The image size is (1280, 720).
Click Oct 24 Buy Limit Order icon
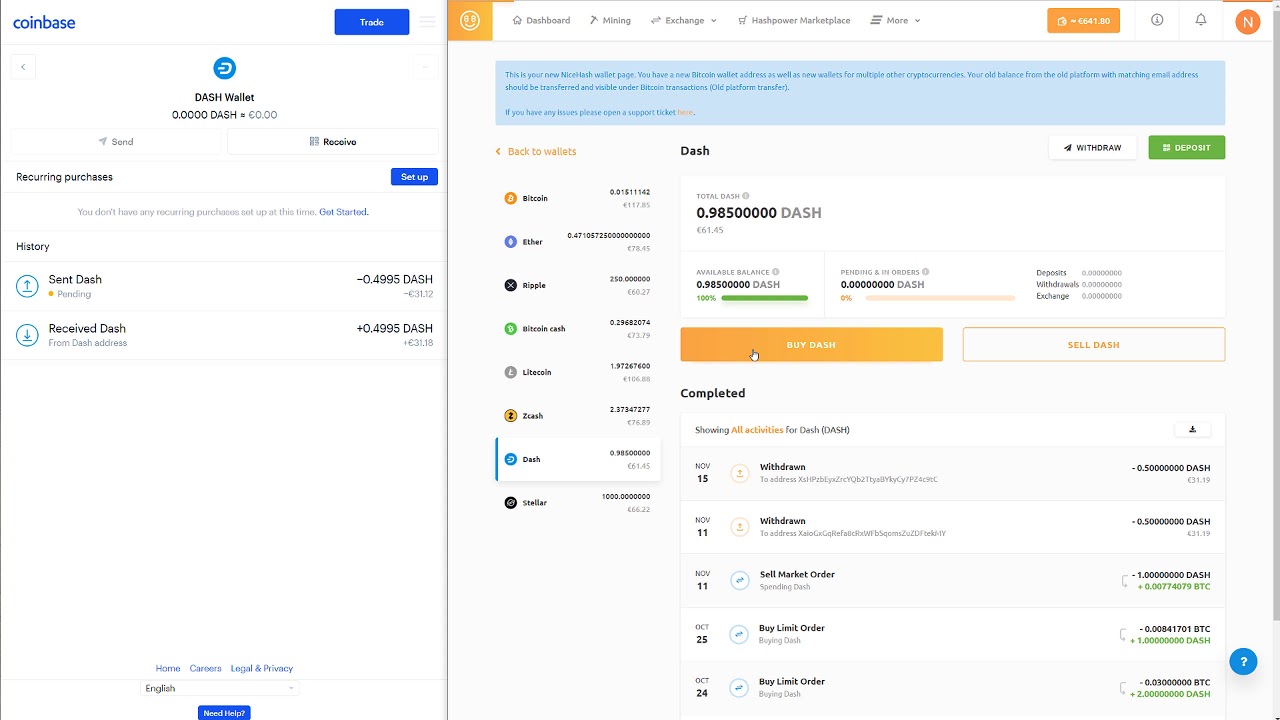739,687
